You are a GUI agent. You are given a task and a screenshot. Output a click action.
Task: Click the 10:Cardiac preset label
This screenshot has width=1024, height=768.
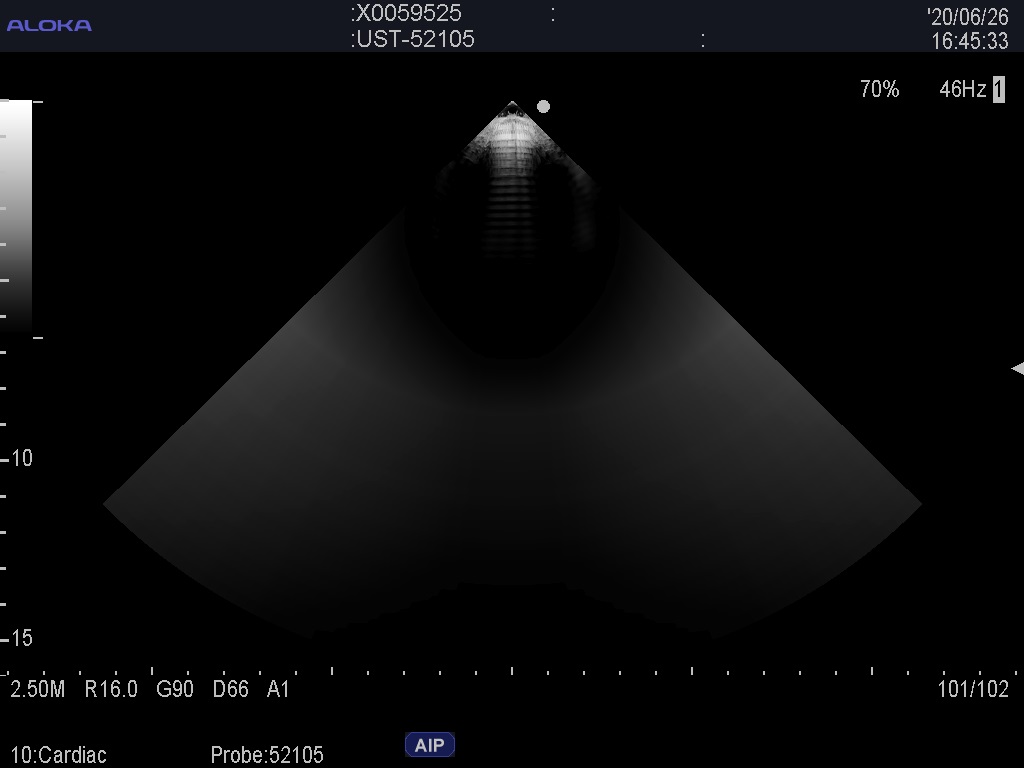click(x=59, y=755)
